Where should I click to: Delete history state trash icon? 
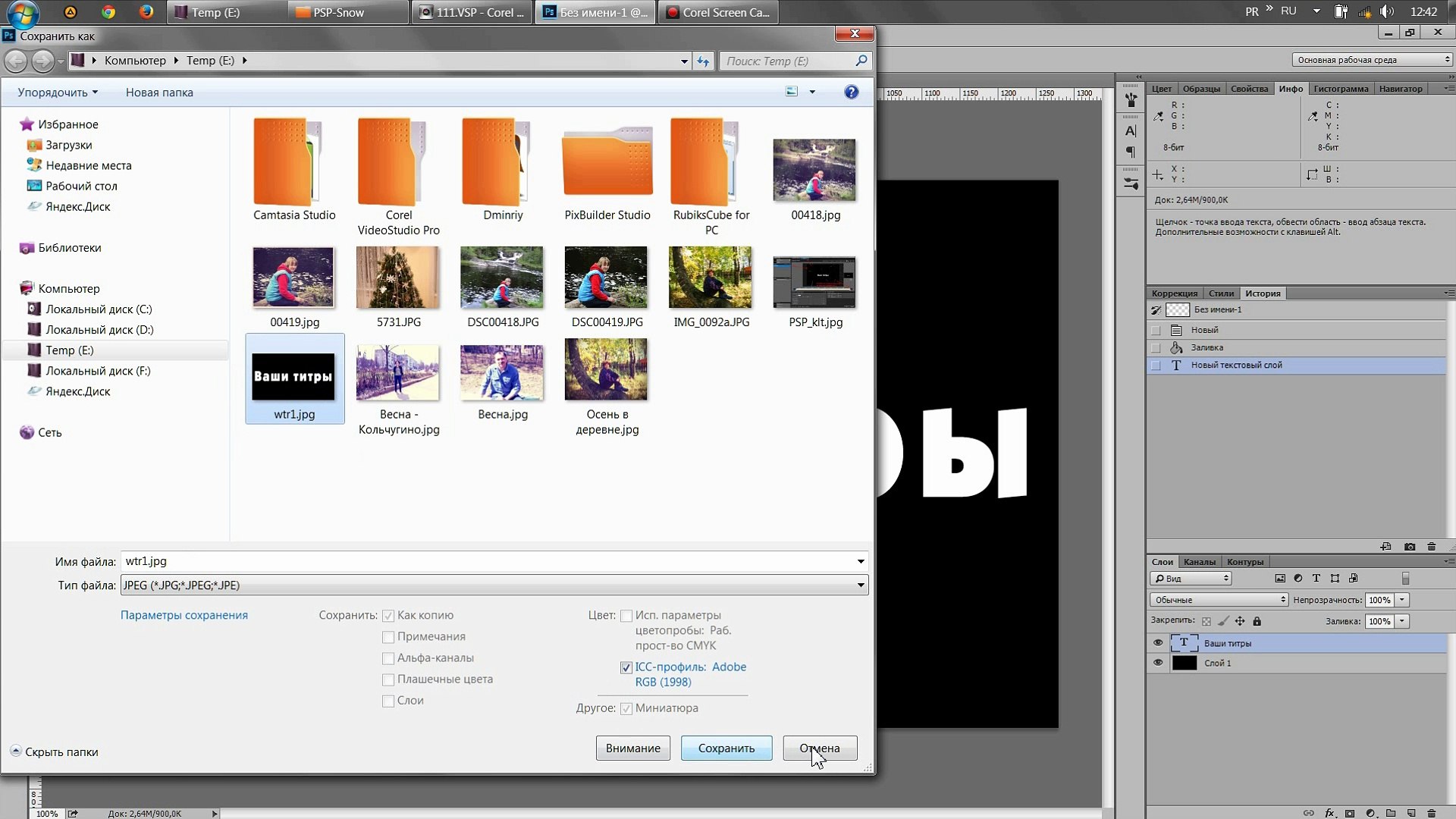click(1432, 547)
